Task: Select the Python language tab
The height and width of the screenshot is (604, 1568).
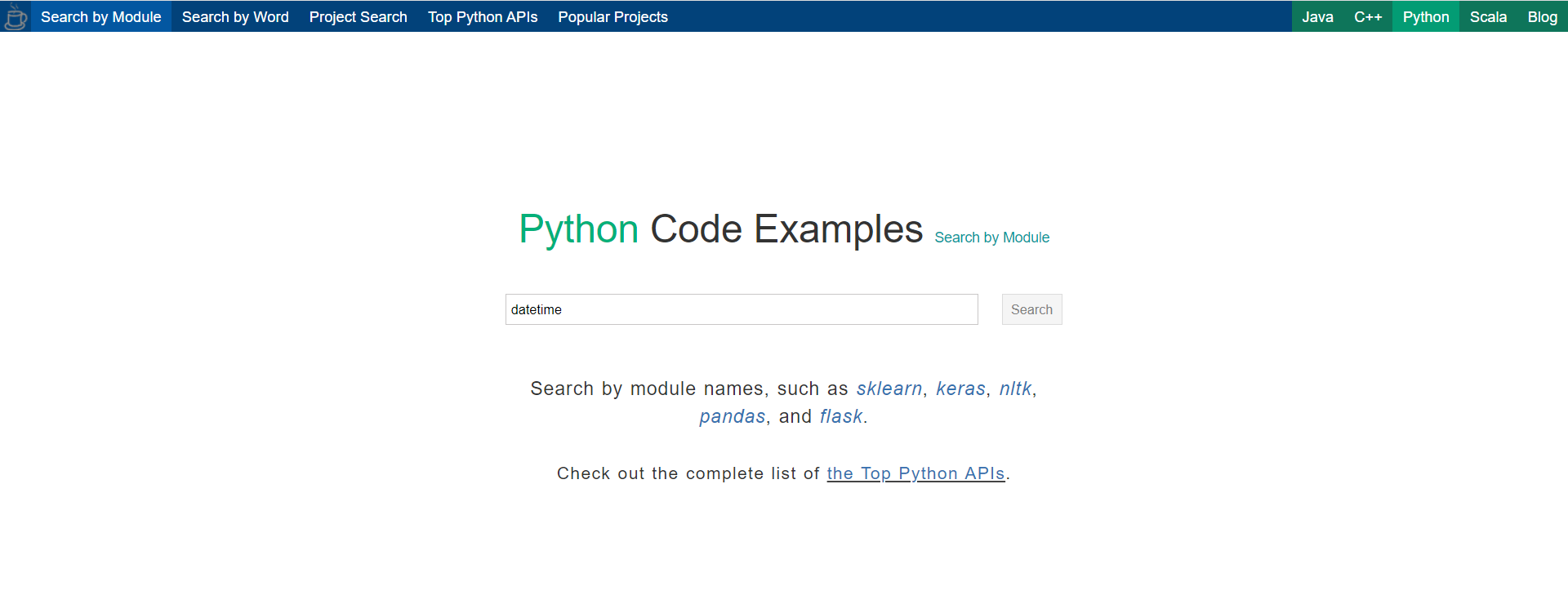Action: [x=1426, y=17]
